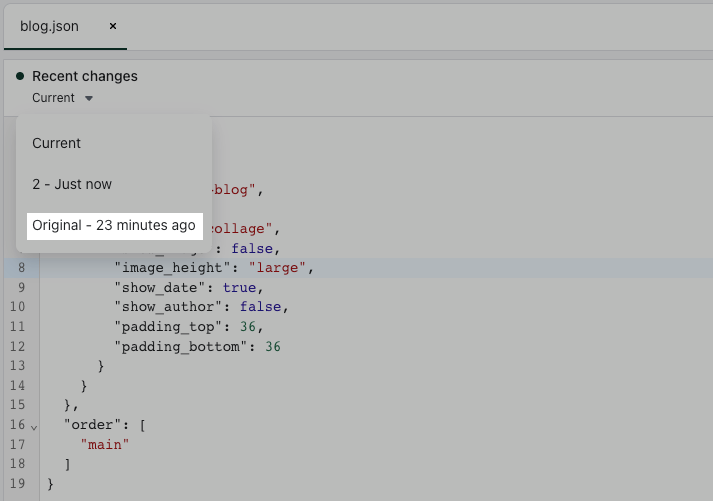Restore Original - 23 minutes ago version
Screen dimensions: 713x501
click(114, 225)
